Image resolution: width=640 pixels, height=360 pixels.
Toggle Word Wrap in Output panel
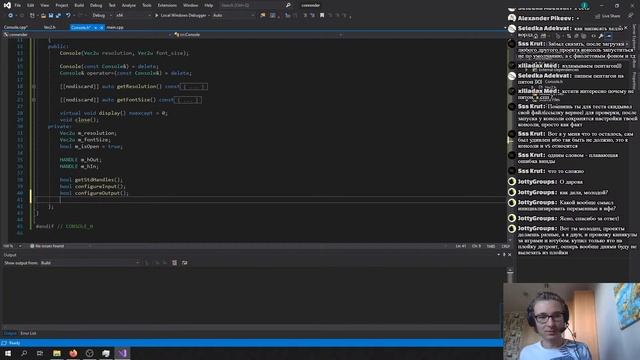[x=184, y=263]
